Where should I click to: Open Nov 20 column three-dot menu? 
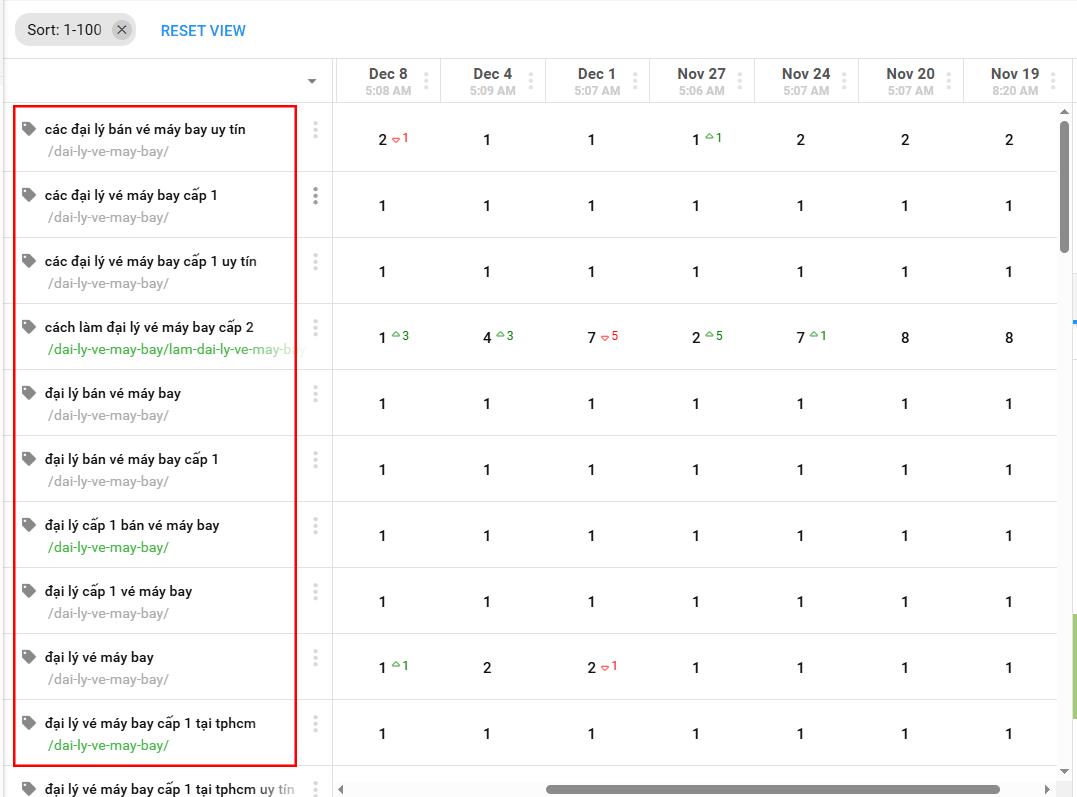(948, 81)
